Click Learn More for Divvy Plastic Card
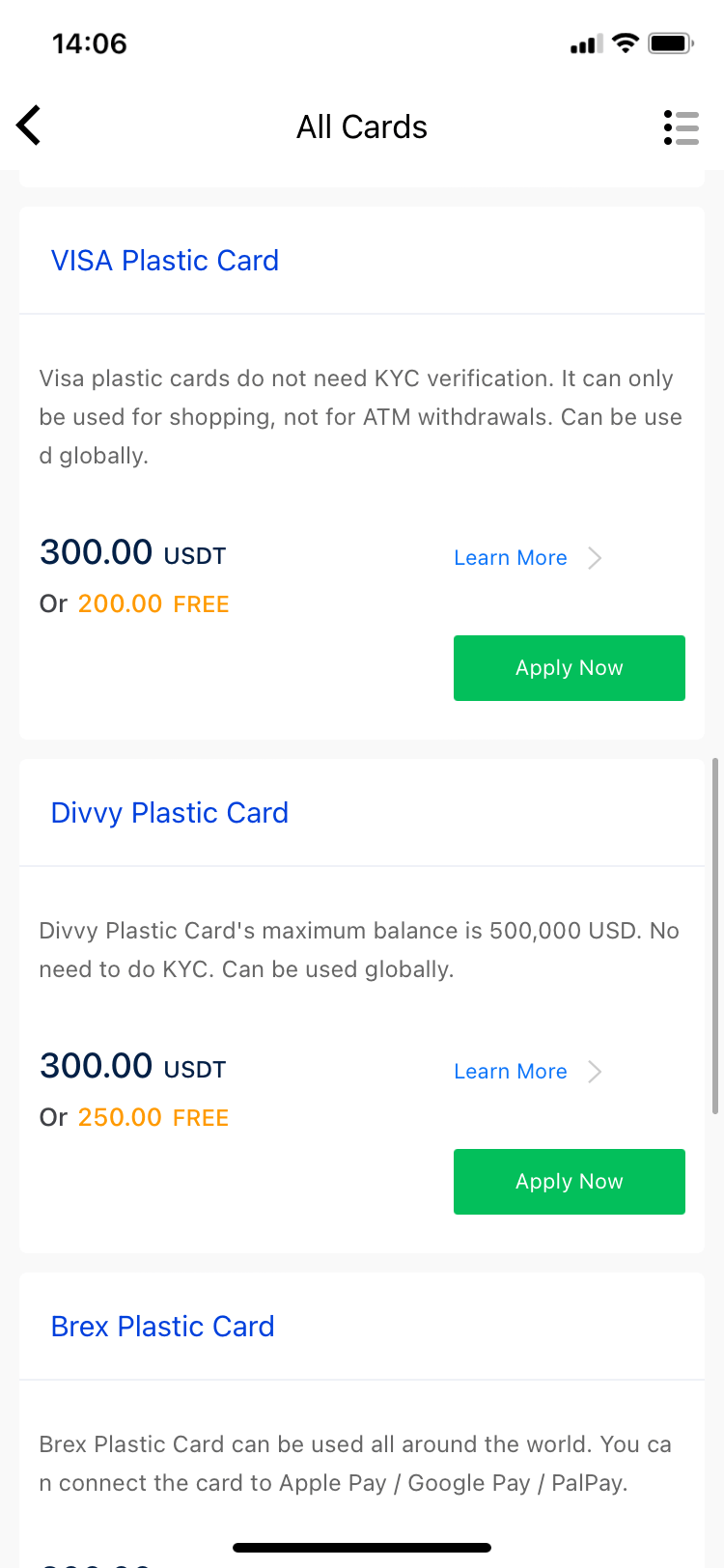724x1568 pixels. 511,1072
